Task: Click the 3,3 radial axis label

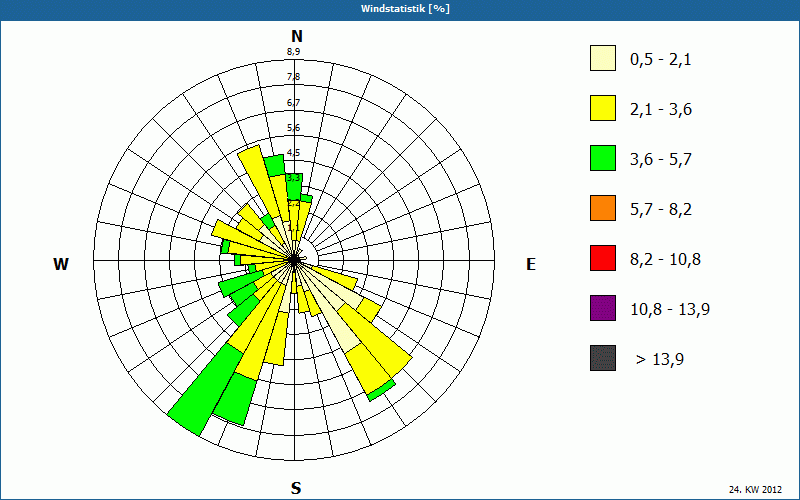Action: point(293,178)
